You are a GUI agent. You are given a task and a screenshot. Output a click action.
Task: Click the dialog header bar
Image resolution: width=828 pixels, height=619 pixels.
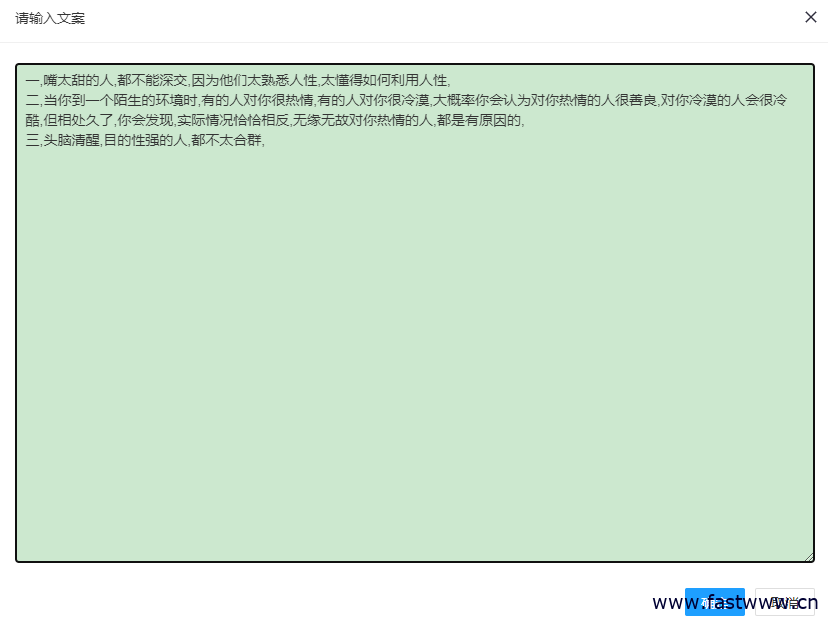(x=400, y=17)
